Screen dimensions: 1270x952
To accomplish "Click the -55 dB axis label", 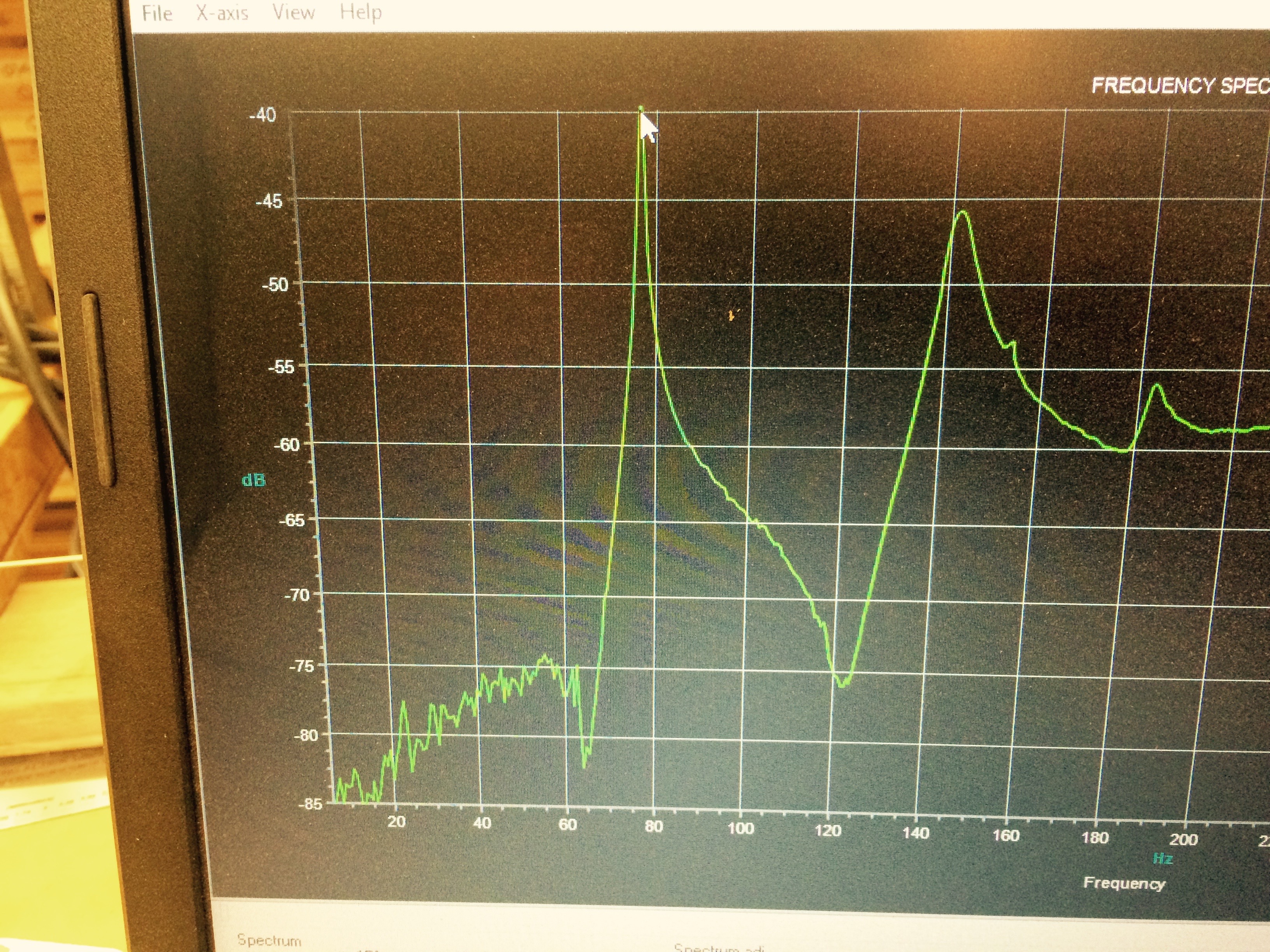I will click(x=281, y=367).
